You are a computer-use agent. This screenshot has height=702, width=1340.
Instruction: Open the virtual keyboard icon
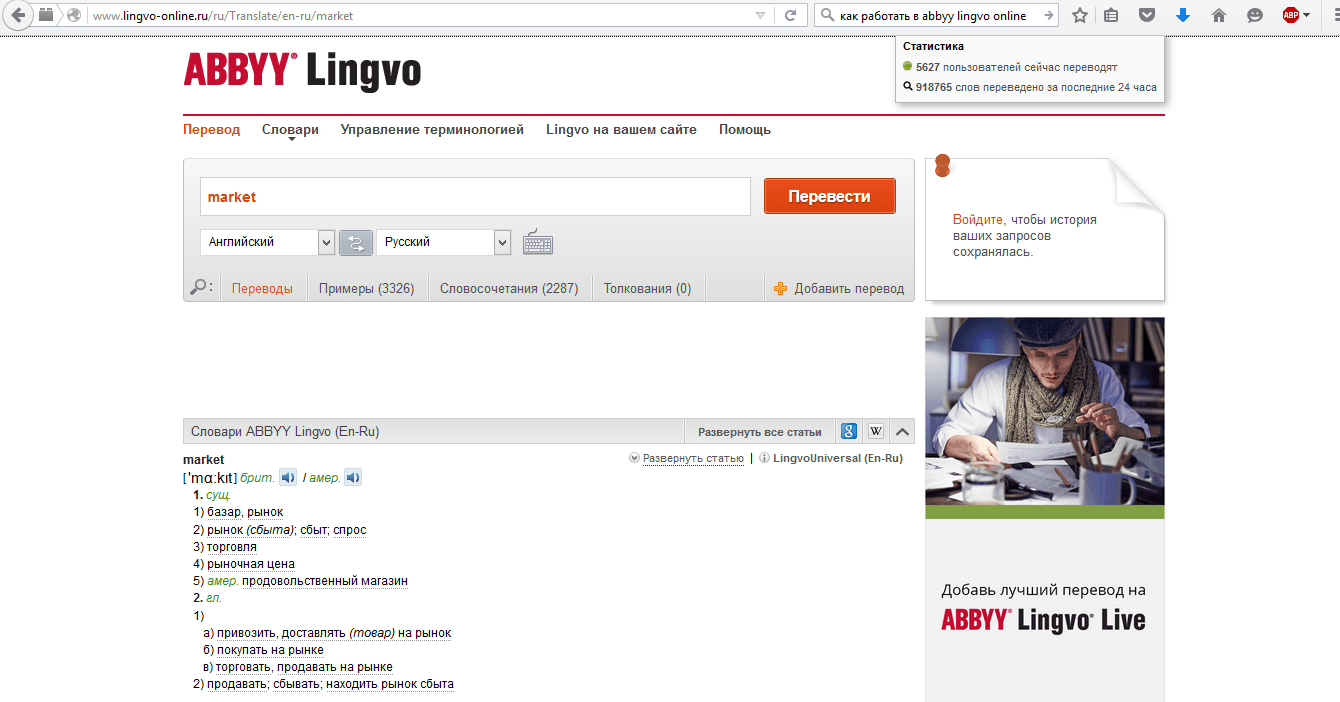537,243
